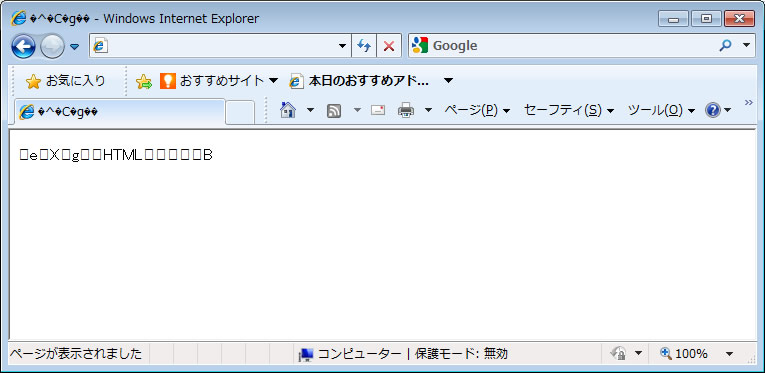Click the orange おすすめサイト lightbulb icon
This screenshot has height=373, width=765.
click(167, 81)
